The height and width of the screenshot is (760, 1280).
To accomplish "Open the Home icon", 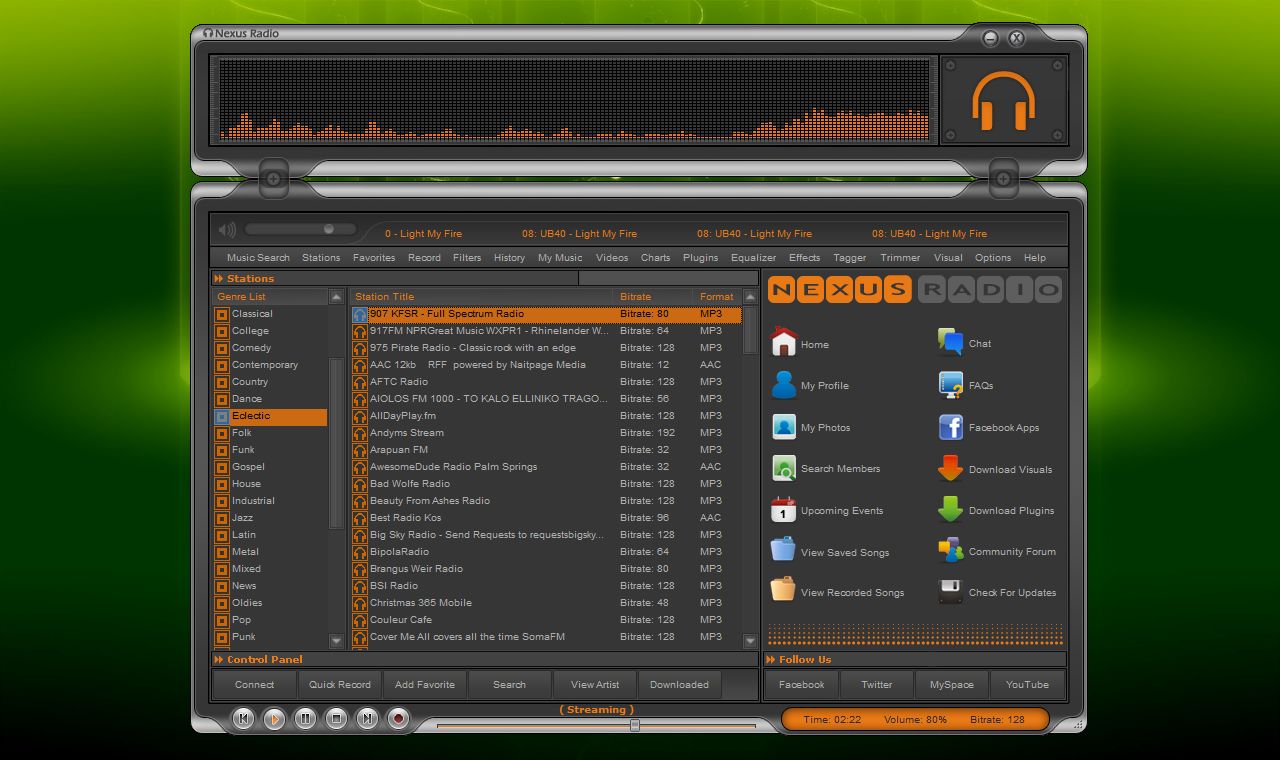I will click(x=784, y=343).
